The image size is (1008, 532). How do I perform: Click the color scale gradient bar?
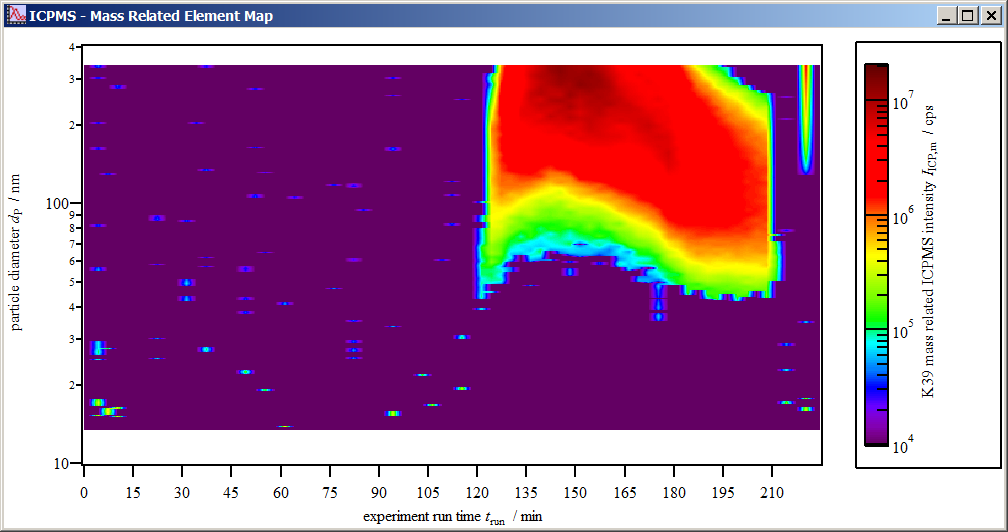click(x=876, y=254)
